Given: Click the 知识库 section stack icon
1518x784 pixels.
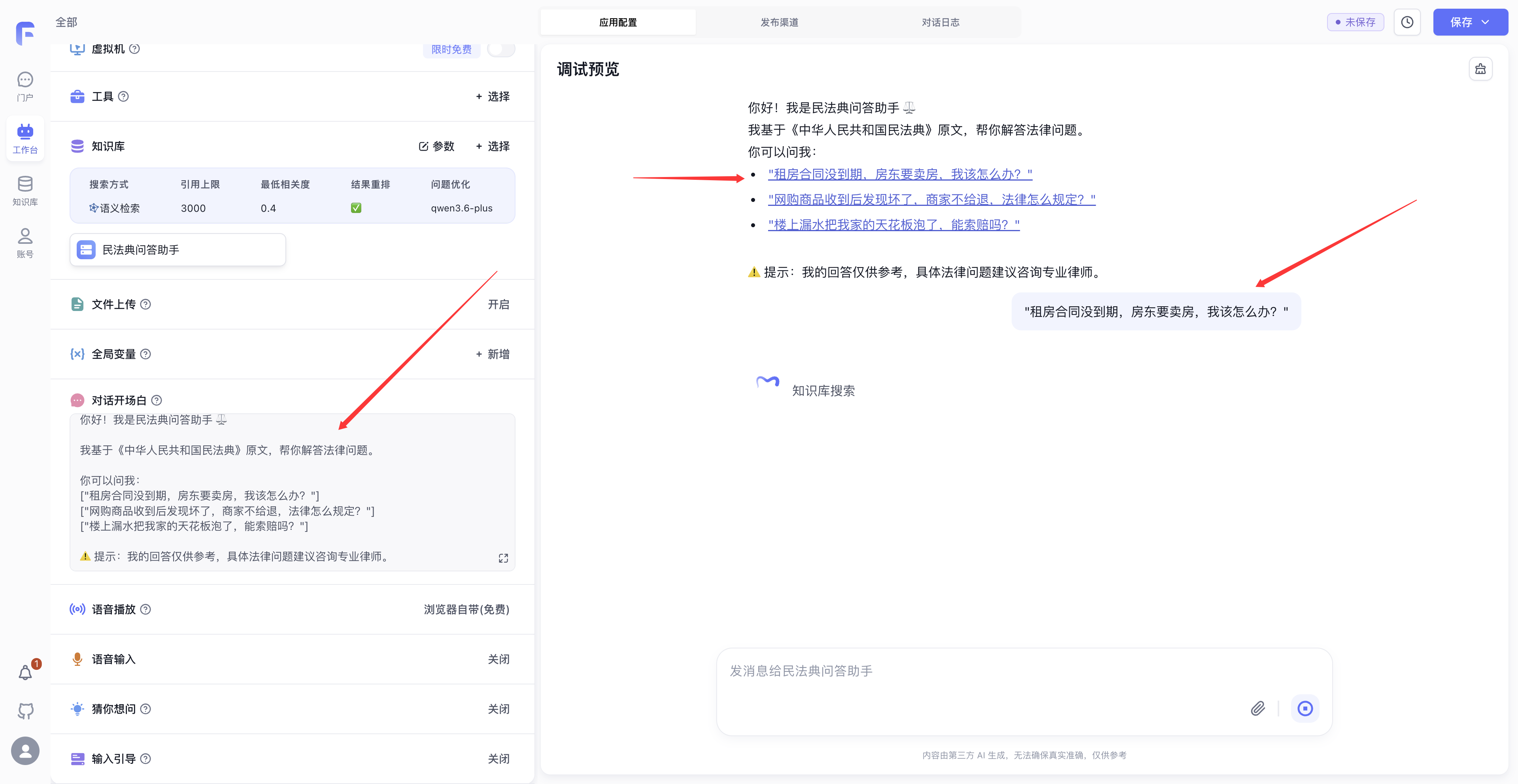Looking at the screenshot, I should coord(77,146).
